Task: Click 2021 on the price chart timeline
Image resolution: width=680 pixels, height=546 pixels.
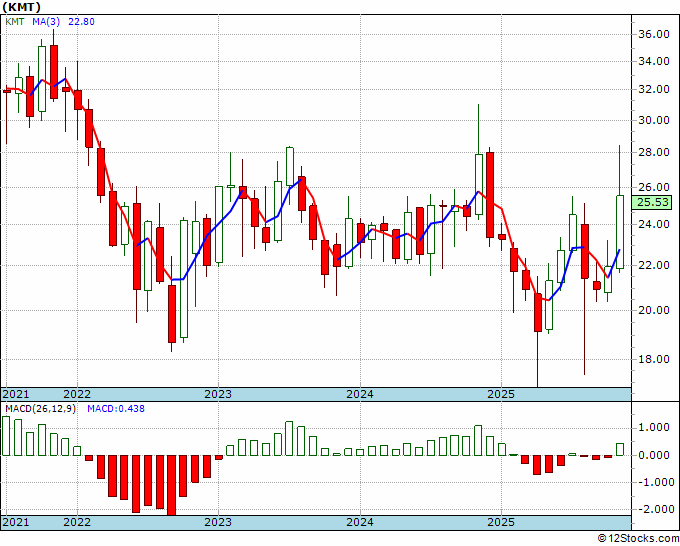Action: pyautogui.click(x=16, y=394)
